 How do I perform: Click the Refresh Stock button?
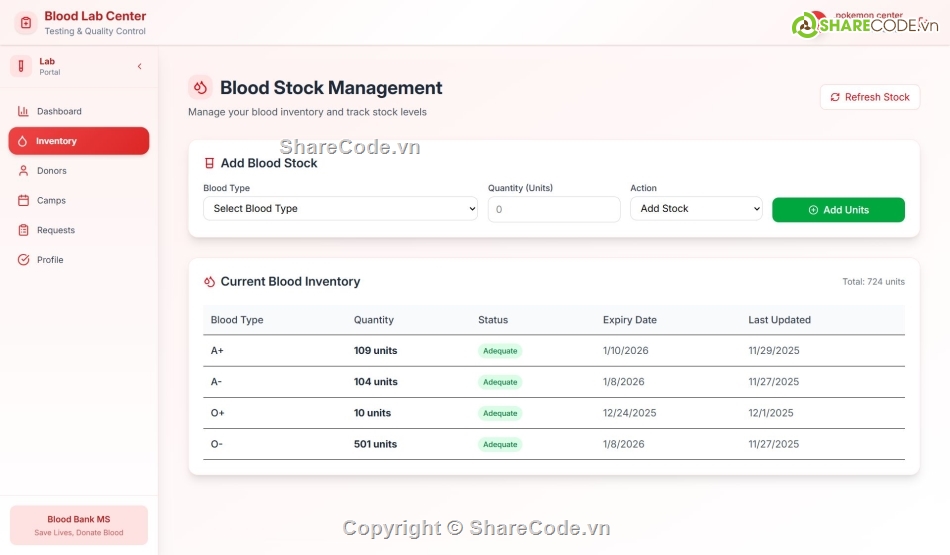[x=869, y=97]
